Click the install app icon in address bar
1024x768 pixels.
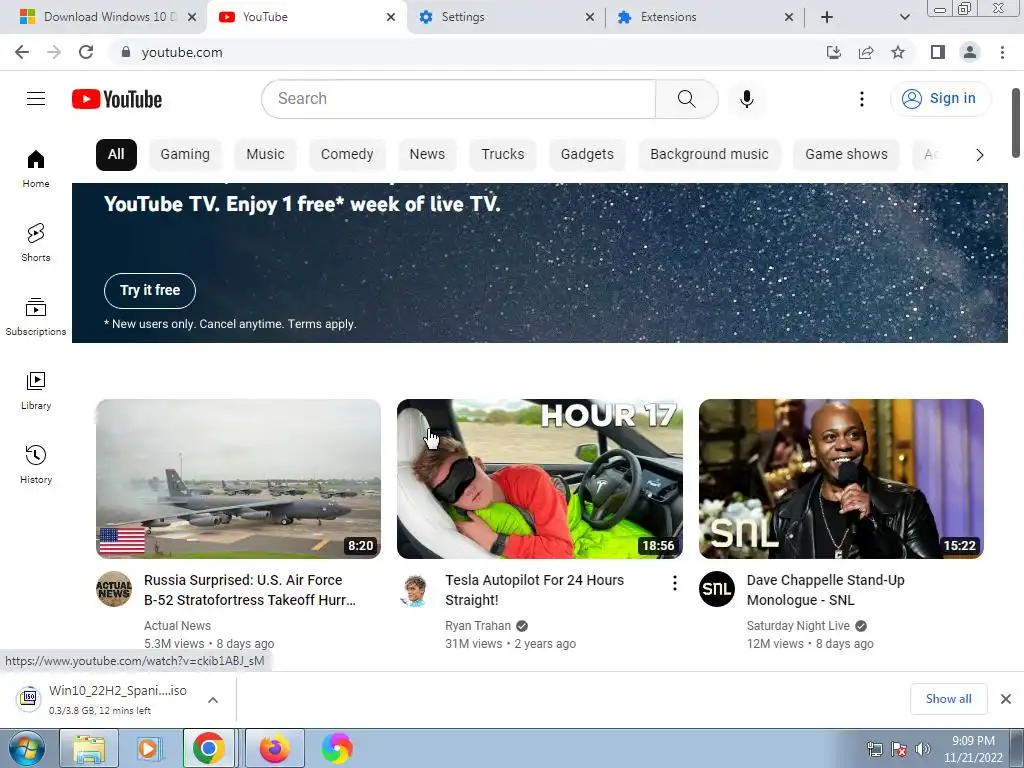click(x=833, y=52)
